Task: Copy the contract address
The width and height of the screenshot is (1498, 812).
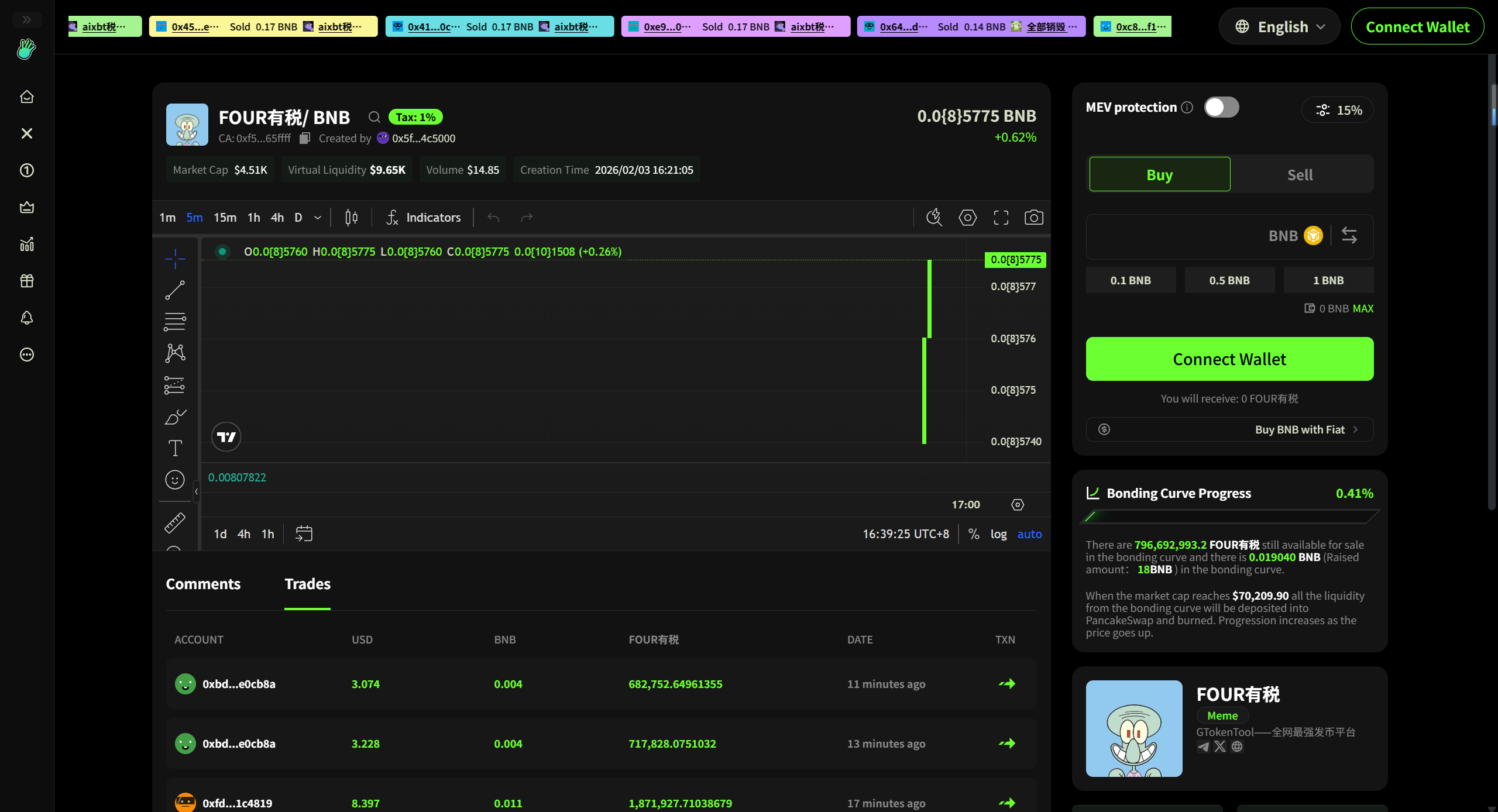Action: [x=305, y=139]
